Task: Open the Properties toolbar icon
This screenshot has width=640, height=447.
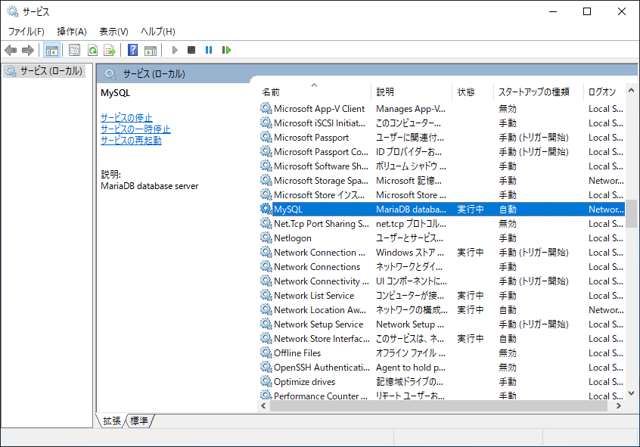Action: (x=74, y=50)
